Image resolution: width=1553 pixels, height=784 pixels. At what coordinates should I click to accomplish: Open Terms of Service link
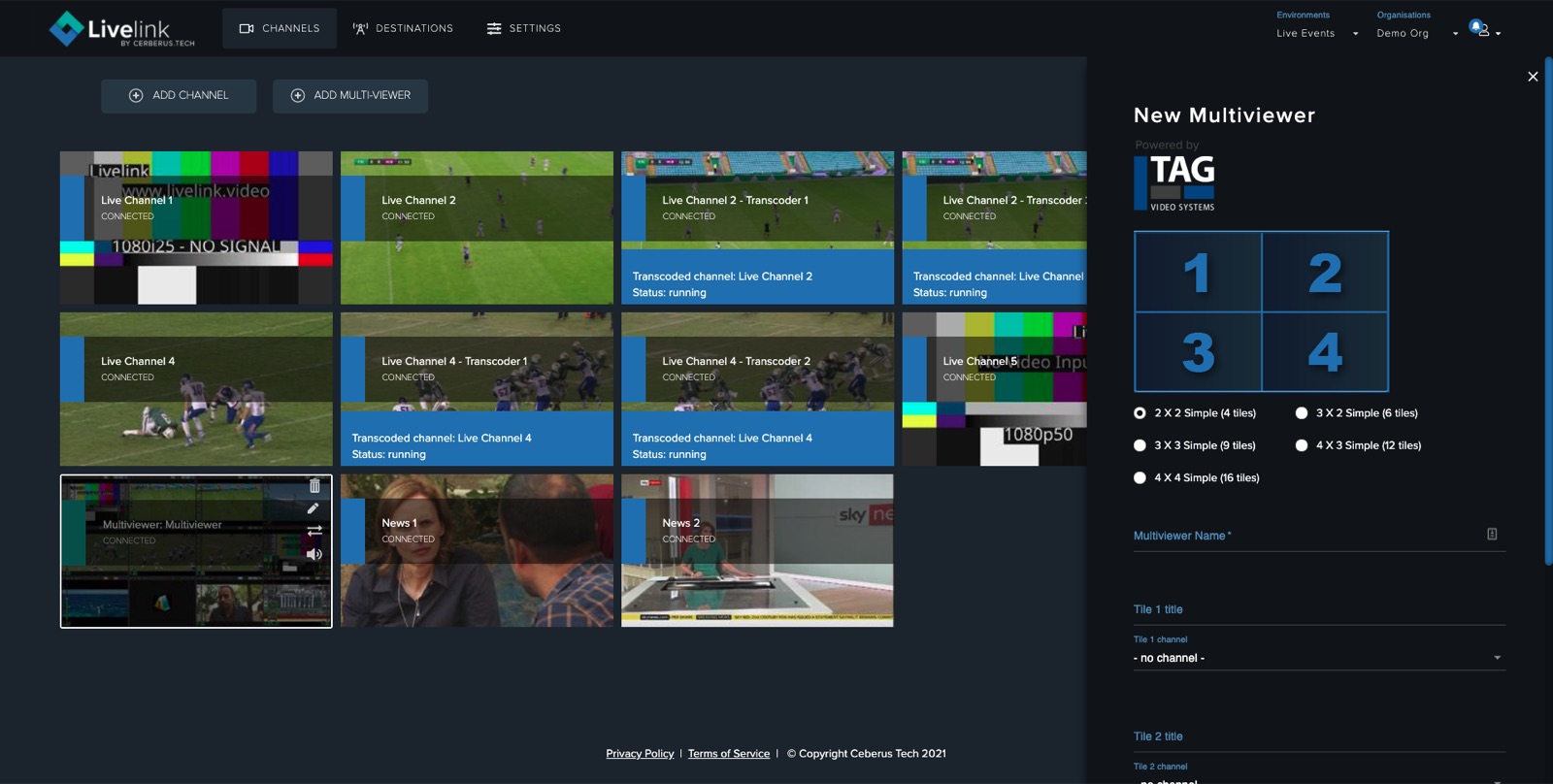(x=729, y=754)
